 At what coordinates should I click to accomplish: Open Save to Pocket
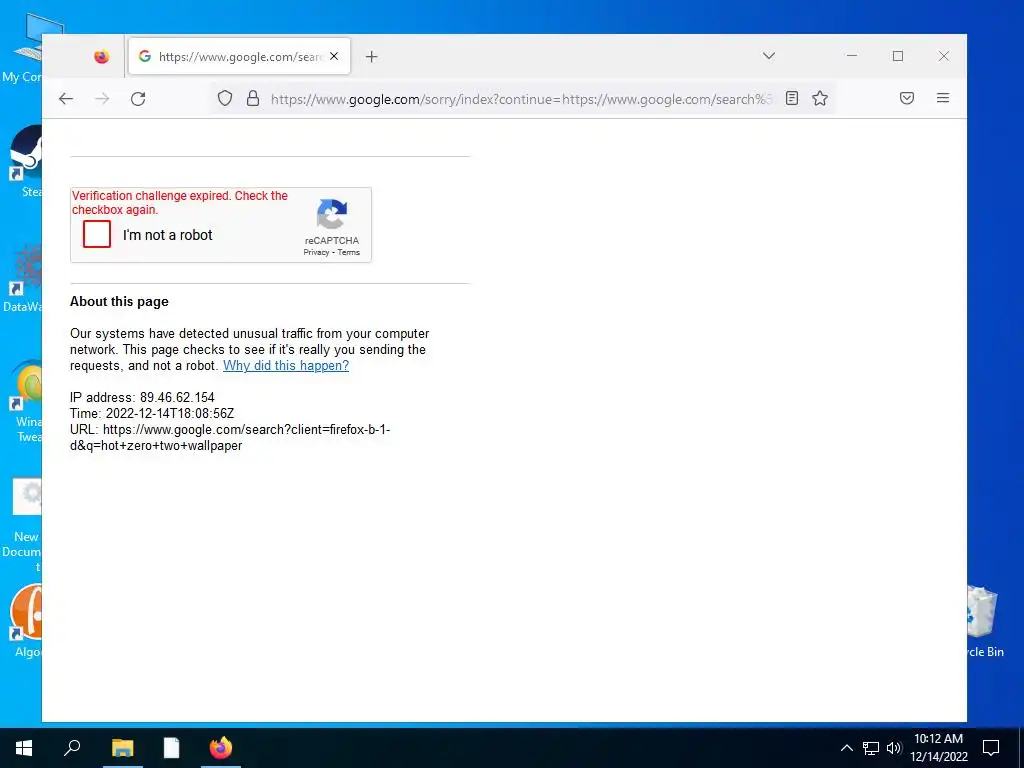(x=906, y=99)
